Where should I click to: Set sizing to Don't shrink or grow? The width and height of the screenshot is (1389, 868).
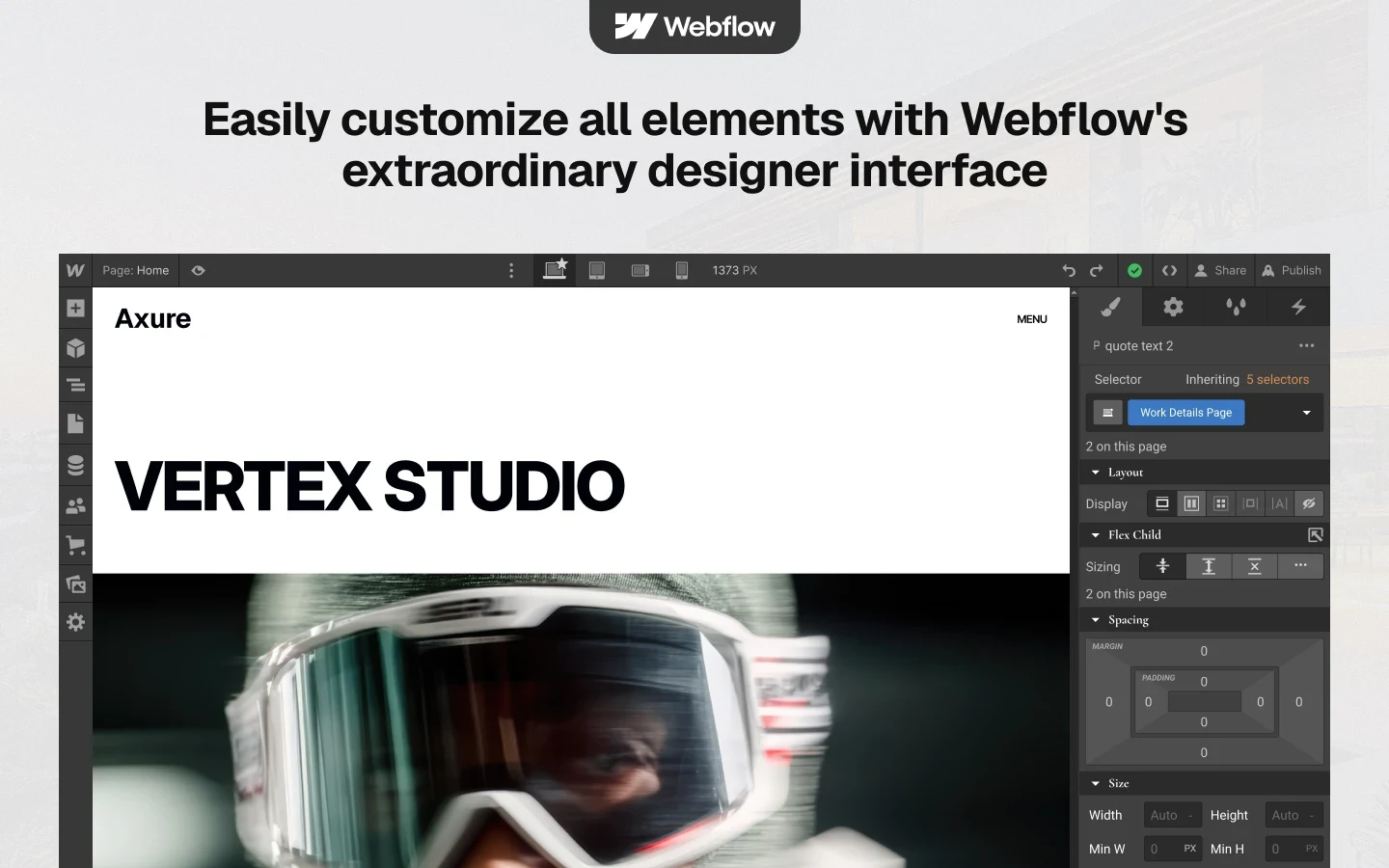coord(1254,566)
